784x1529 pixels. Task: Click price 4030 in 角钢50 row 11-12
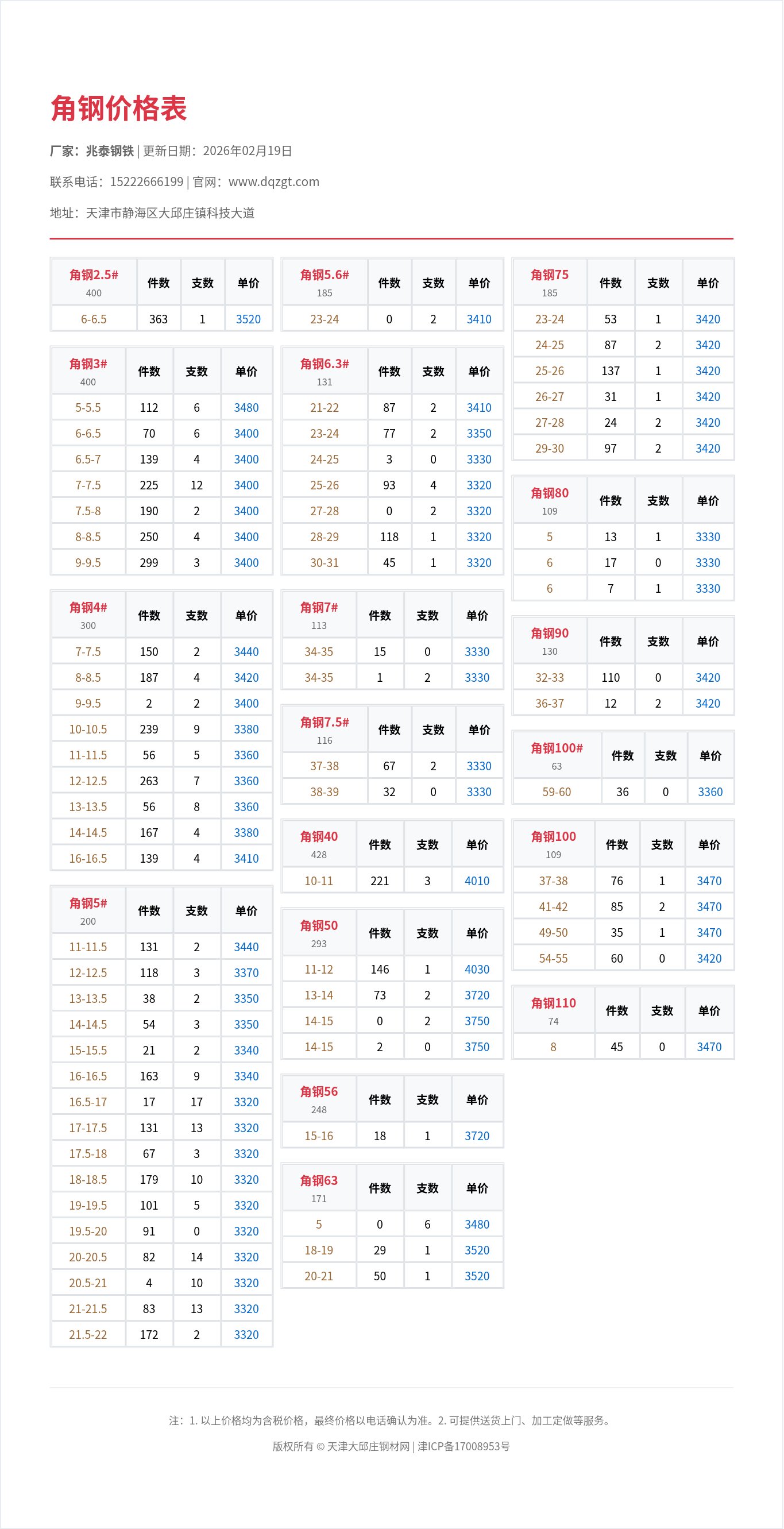(x=477, y=970)
